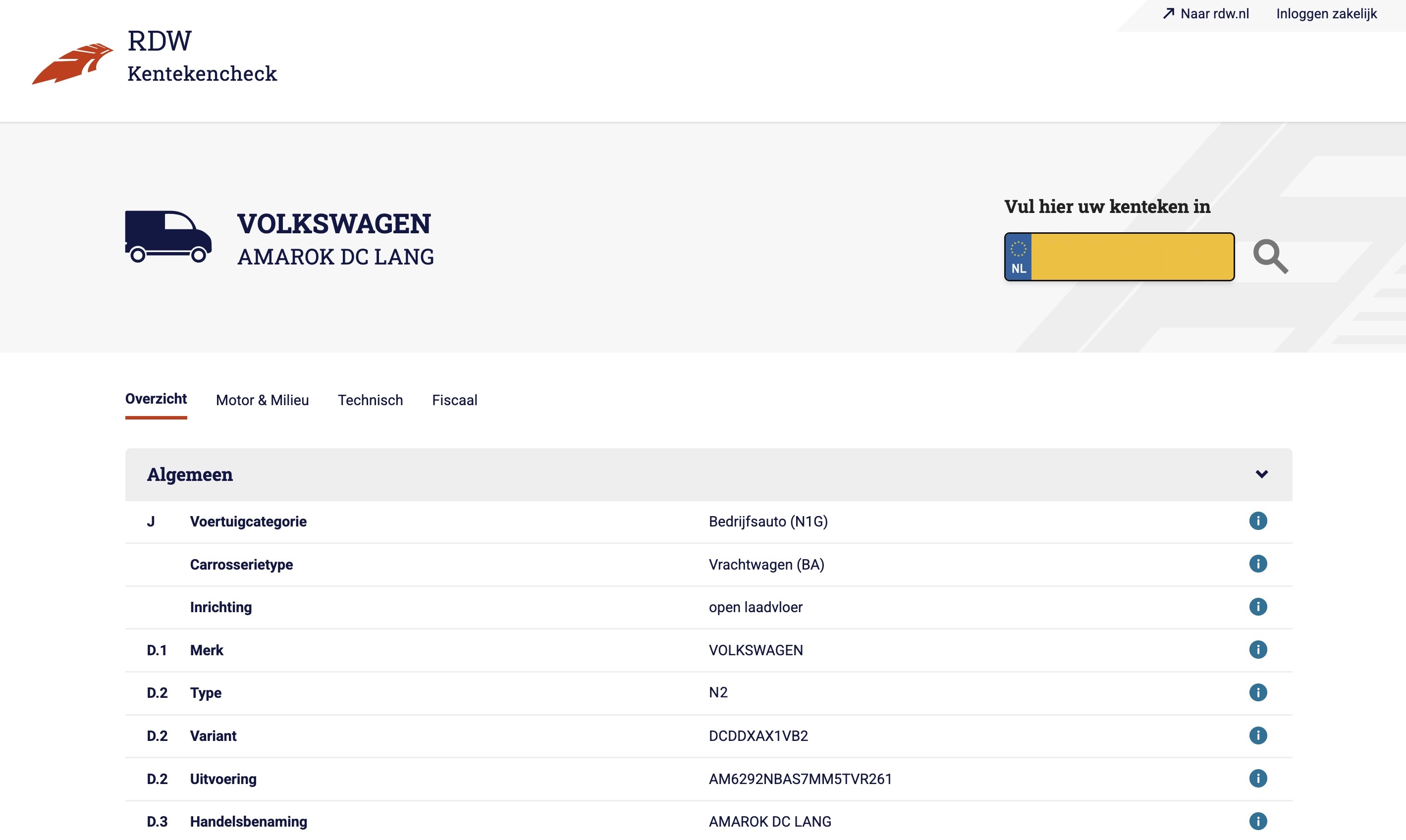Click info icon beside Merk VOLKSWAGEN
Screen dimensions: 1406x840
coord(1258,650)
